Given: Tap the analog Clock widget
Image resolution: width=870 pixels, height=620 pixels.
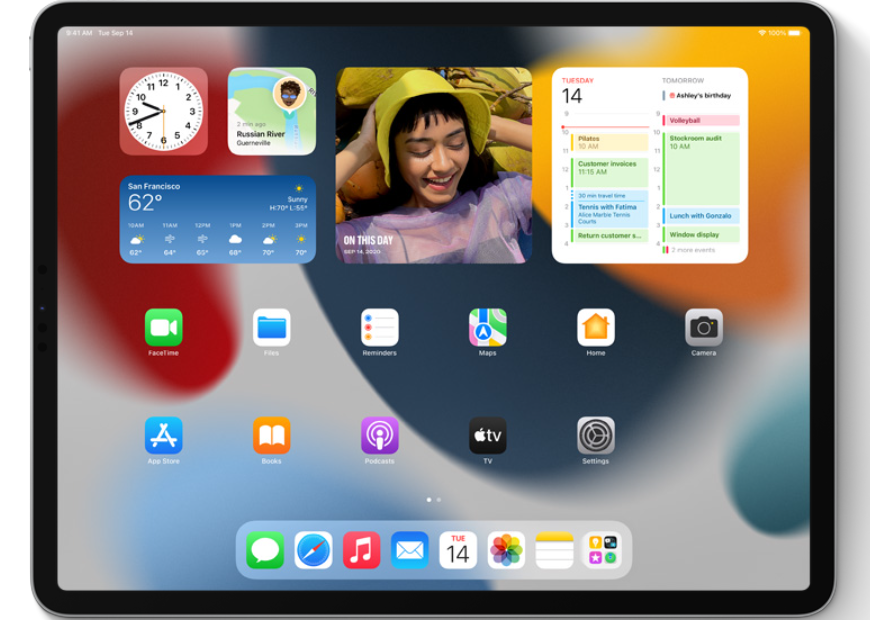Looking at the screenshot, I should coord(163,111).
